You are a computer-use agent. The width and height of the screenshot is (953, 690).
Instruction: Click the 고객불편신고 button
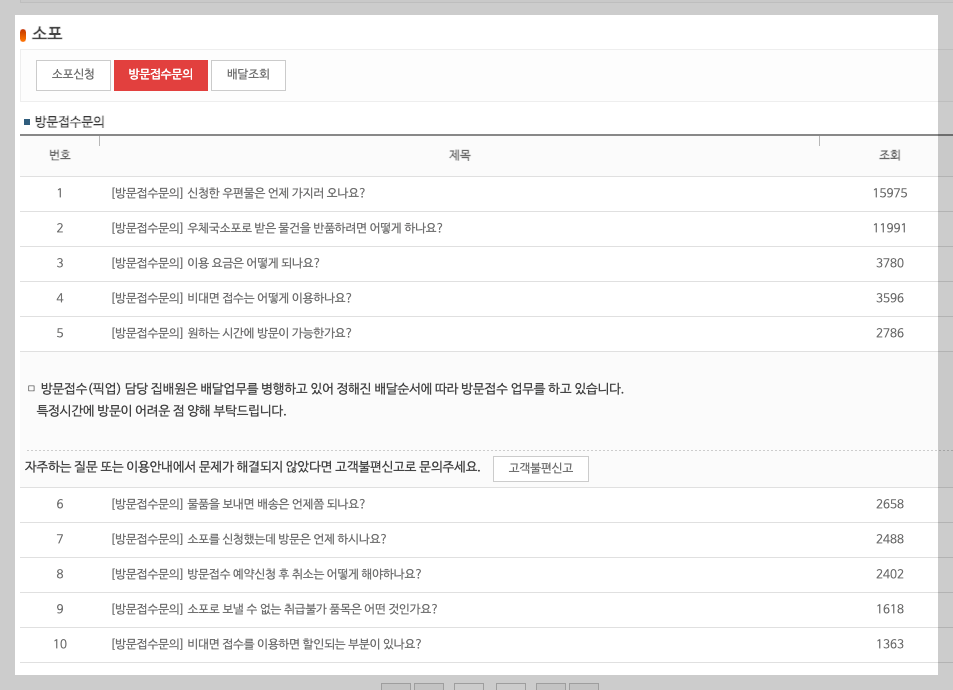[541, 468]
